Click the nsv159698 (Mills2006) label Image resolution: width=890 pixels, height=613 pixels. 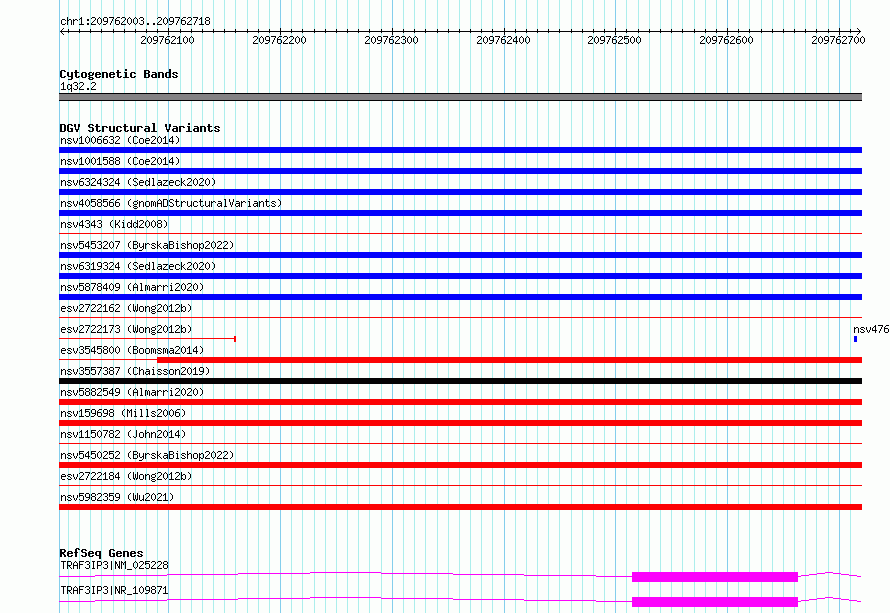123,413
